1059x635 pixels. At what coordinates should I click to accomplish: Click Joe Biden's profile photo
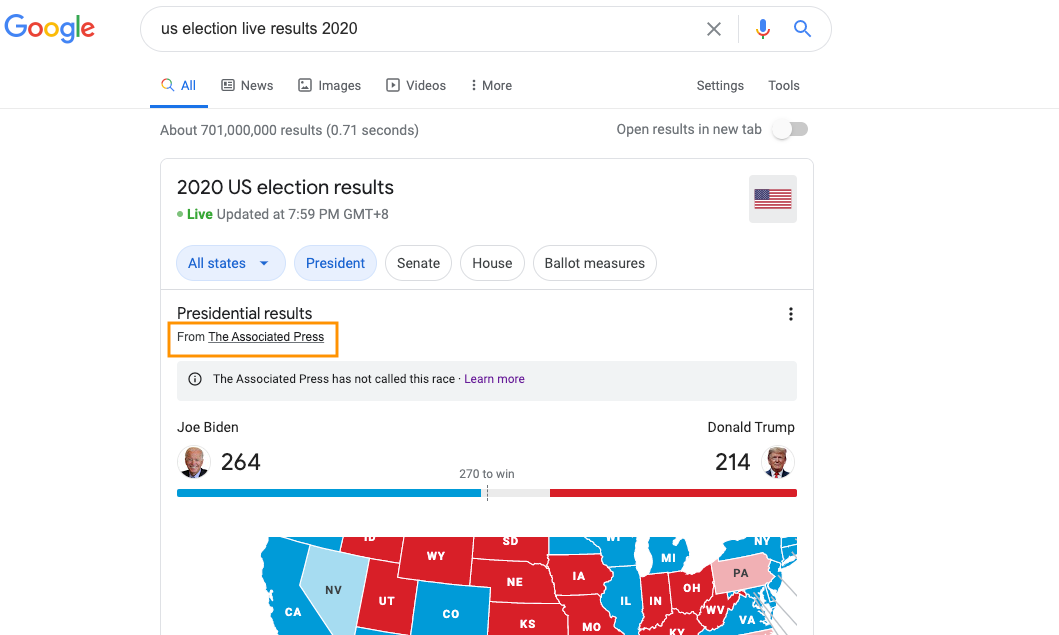click(193, 462)
